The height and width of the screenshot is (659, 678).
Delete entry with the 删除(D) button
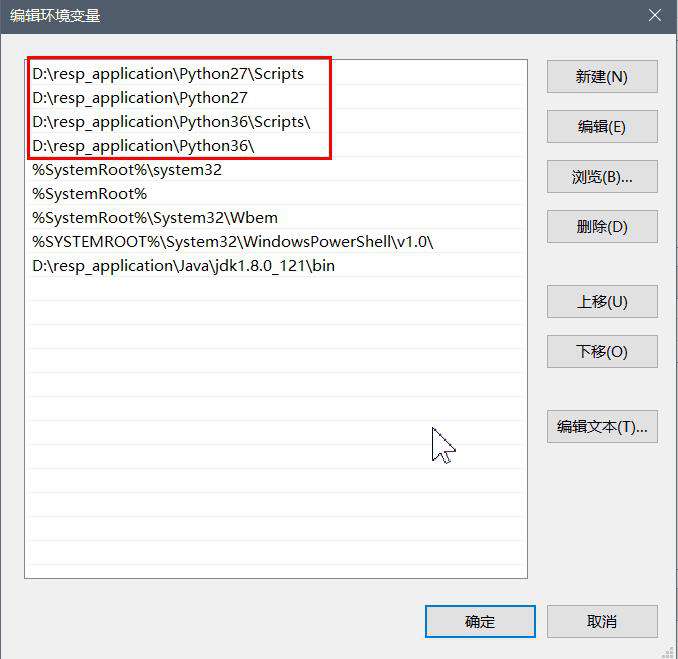[602, 227]
